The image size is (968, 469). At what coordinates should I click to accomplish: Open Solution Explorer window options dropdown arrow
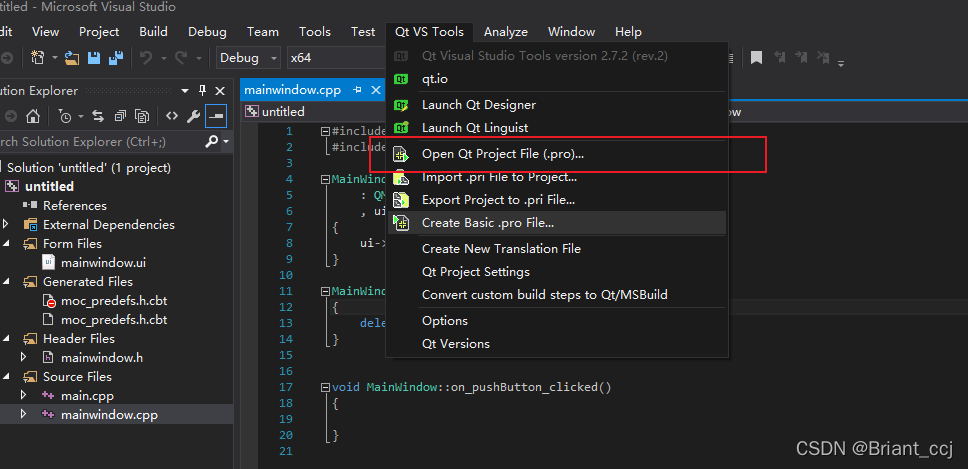pos(185,91)
